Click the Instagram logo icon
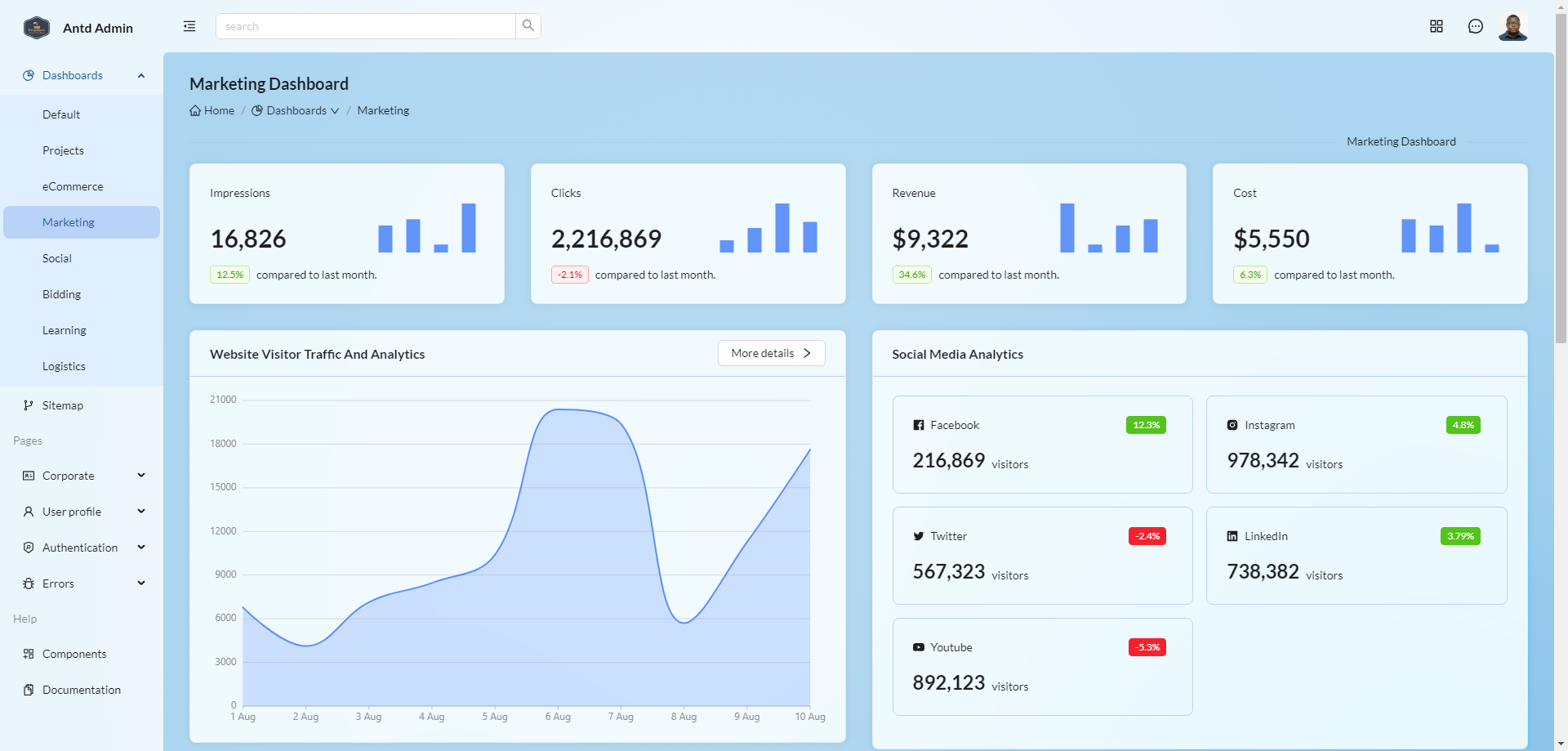Screen dimensions: 1568x751 pyautogui.click(x=1232, y=425)
